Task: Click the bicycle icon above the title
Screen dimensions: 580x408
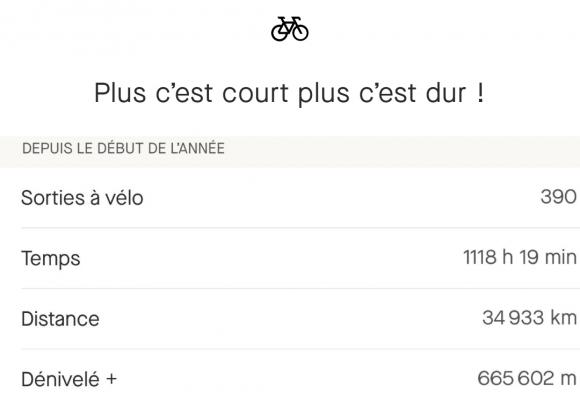Action: pyautogui.click(x=290, y=29)
